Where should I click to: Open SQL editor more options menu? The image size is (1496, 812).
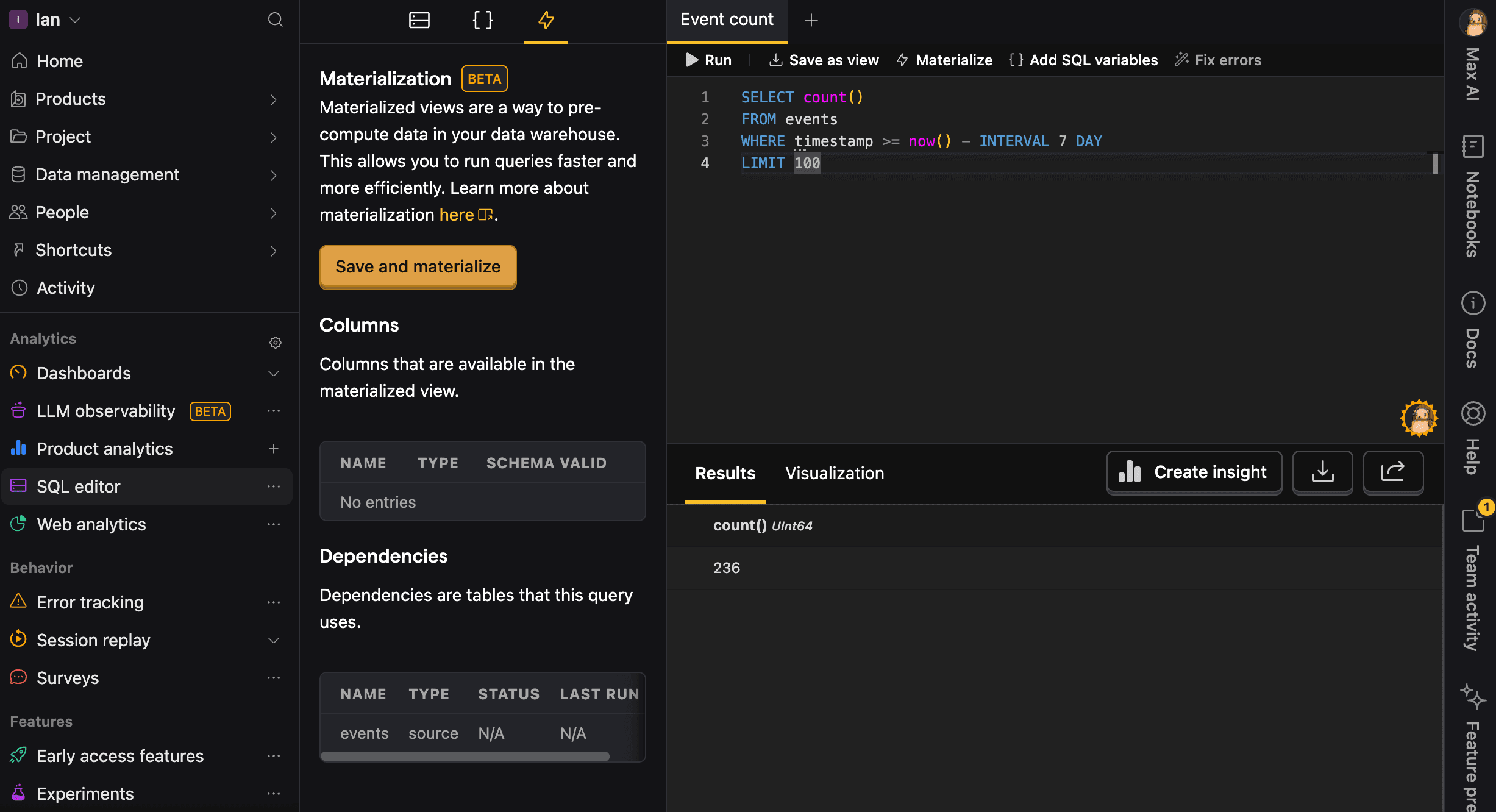274,486
